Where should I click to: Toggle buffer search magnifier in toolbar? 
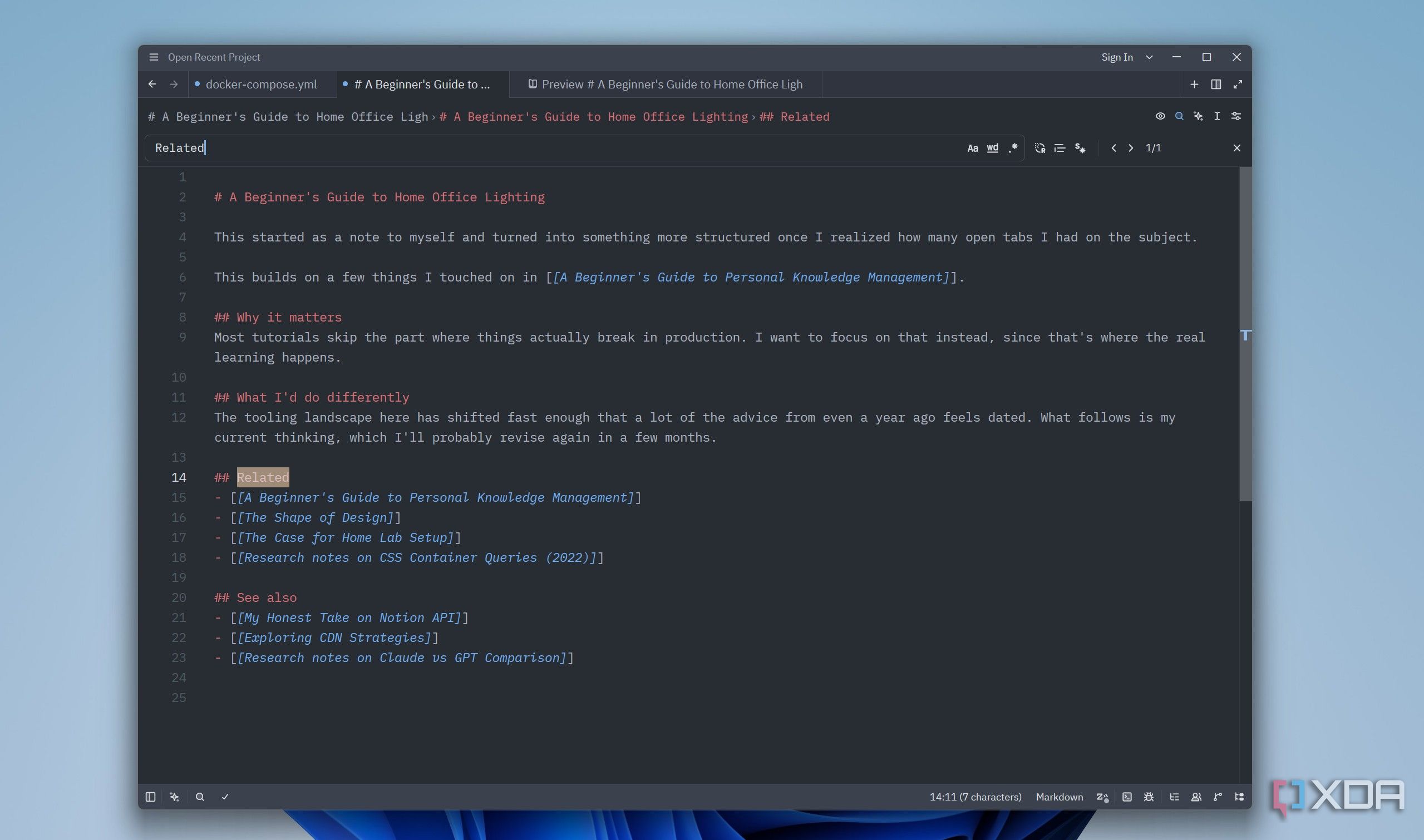pos(1179,116)
